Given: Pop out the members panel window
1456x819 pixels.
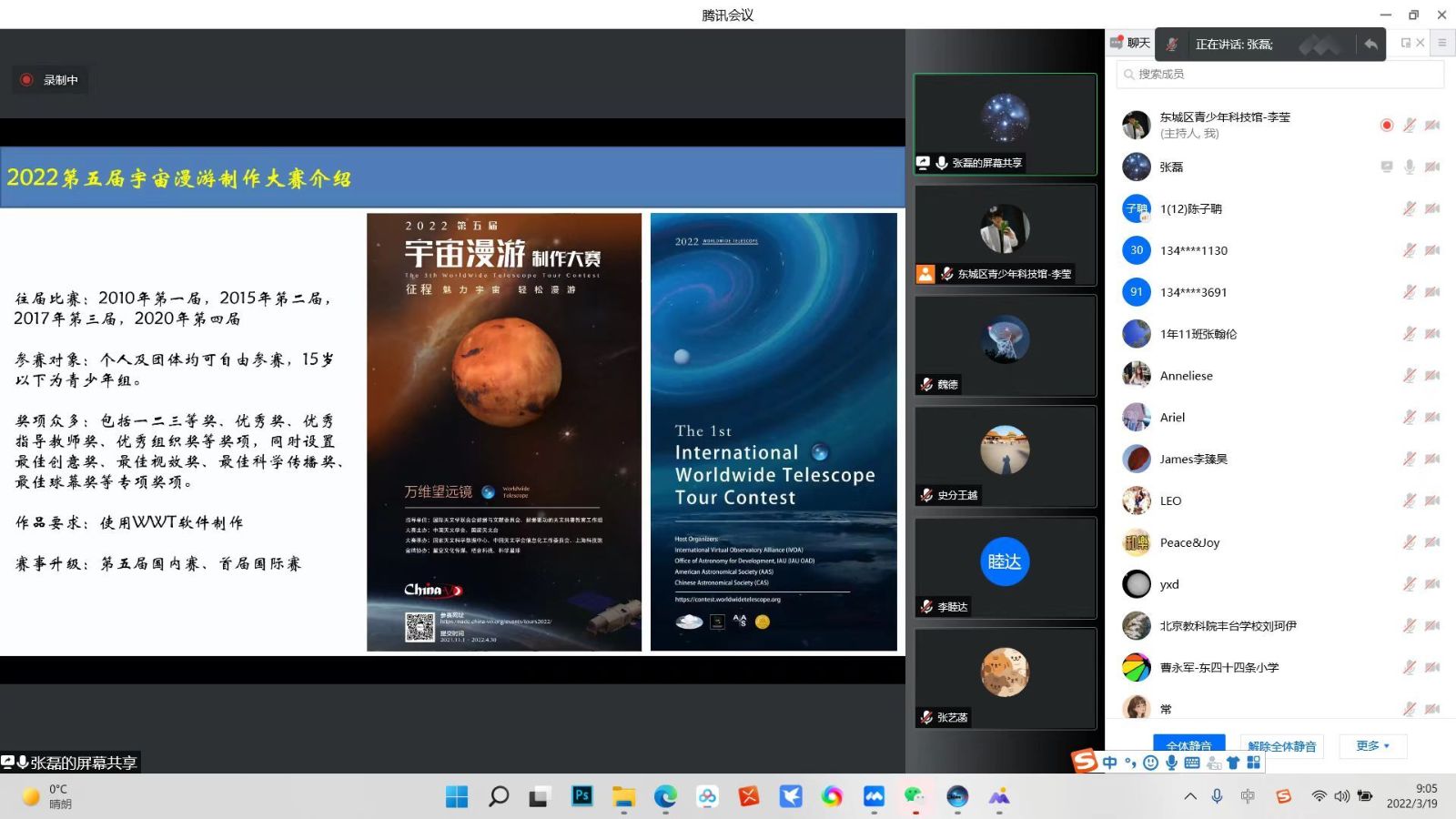Looking at the screenshot, I should (1406, 43).
